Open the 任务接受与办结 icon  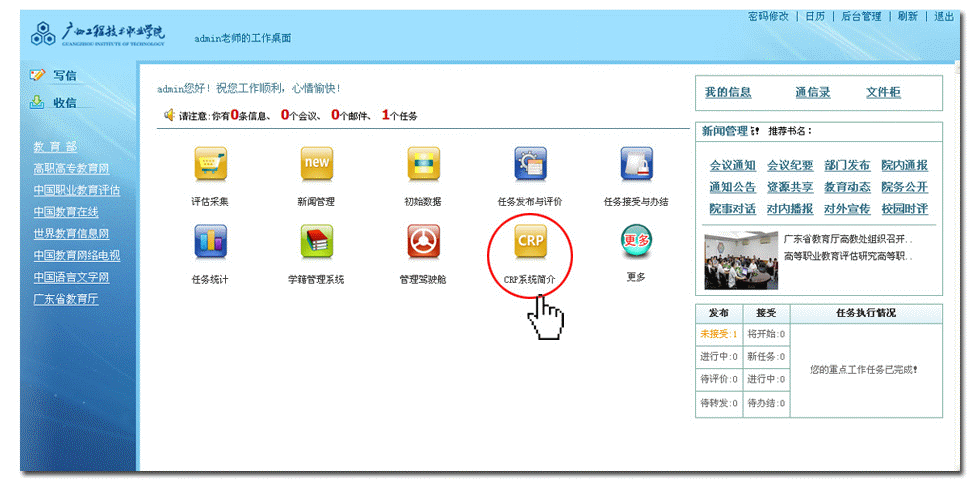pyautogui.click(x=636, y=163)
